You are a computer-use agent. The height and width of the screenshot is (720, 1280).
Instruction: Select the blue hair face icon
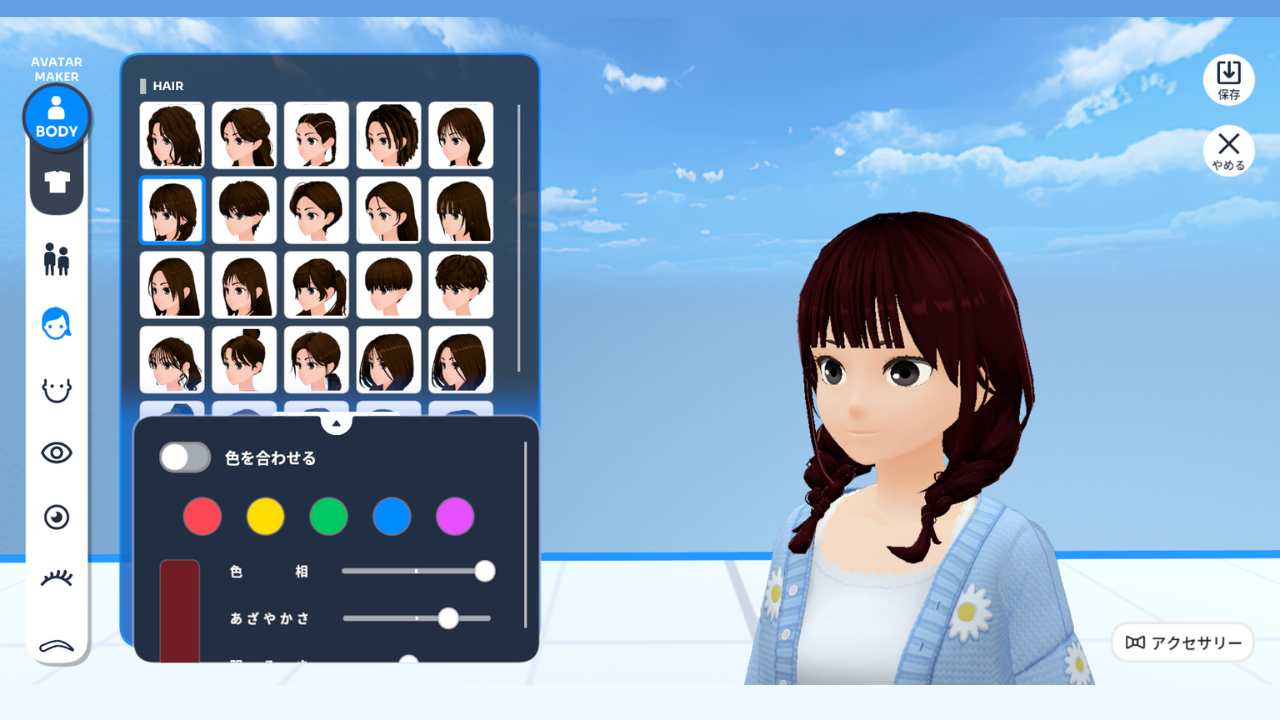[x=57, y=323]
